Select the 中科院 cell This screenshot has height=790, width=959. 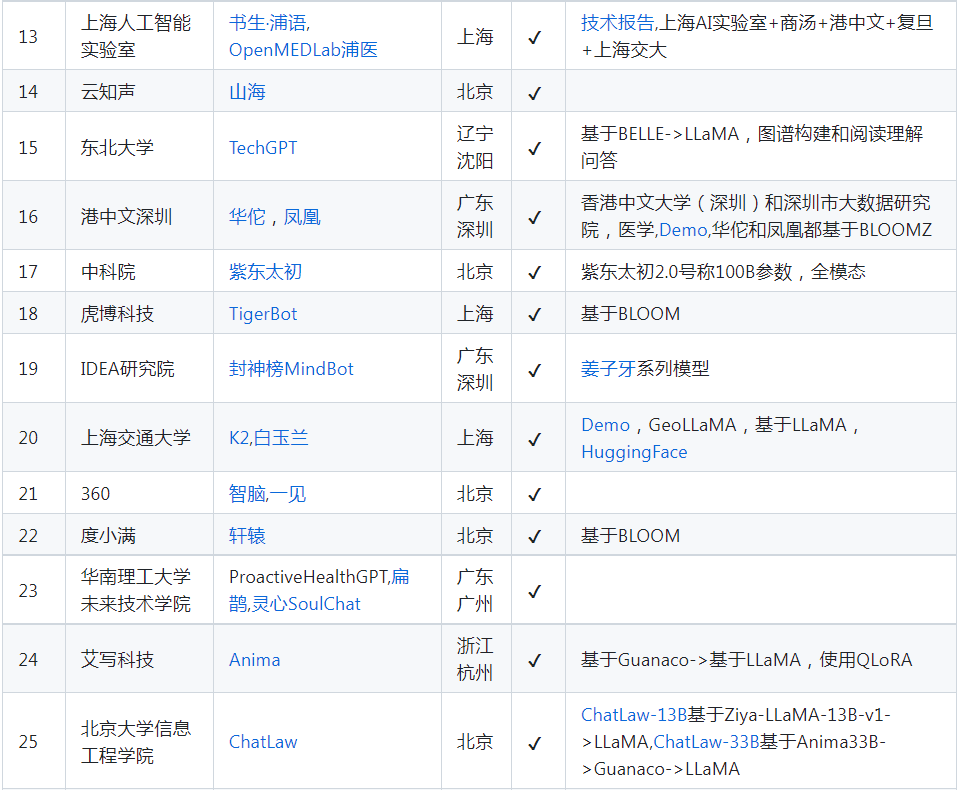coord(139,271)
